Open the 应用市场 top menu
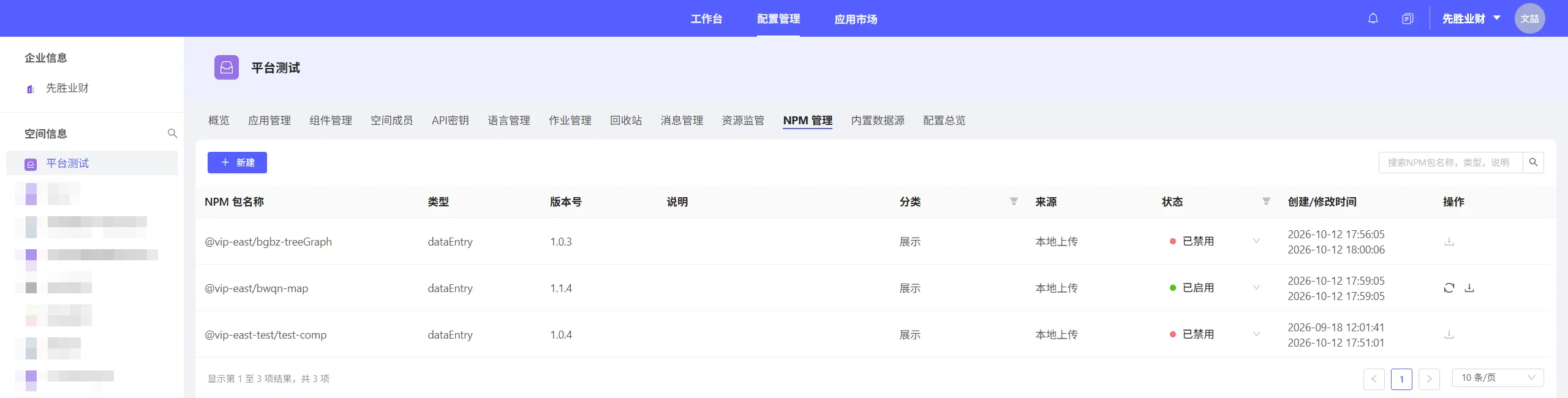Screen dimensions: 1568x398 (x=856, y=19)
